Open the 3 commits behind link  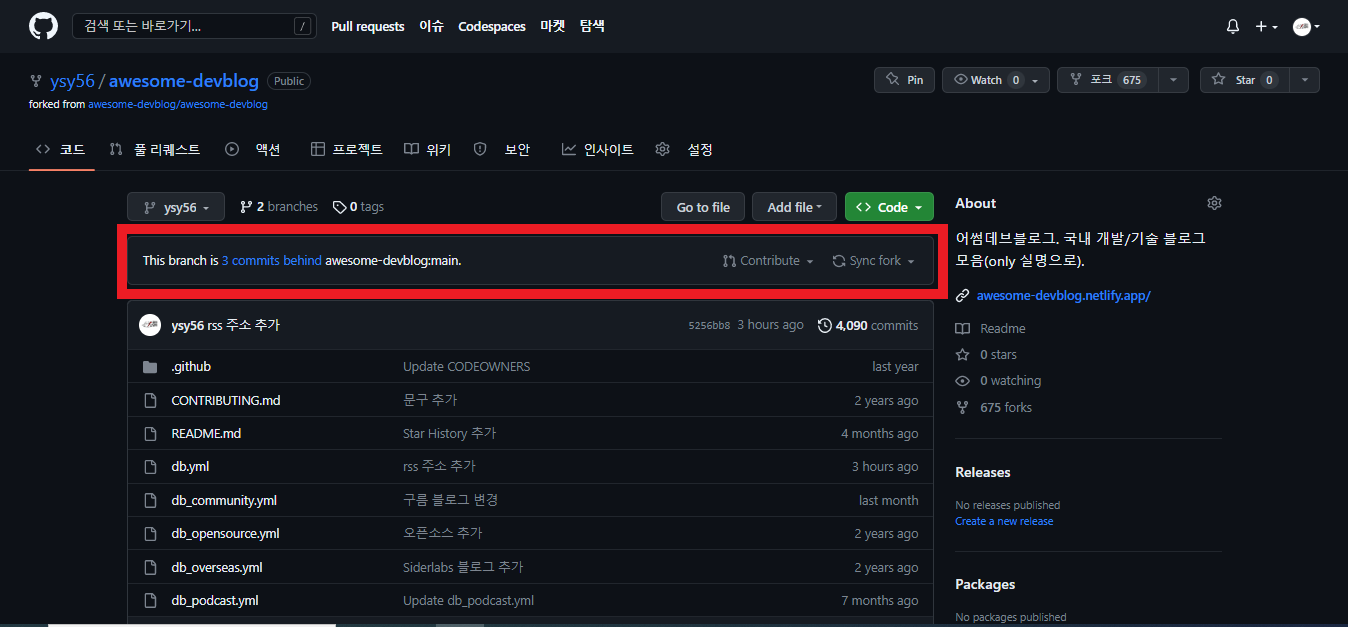click(272, 261)
